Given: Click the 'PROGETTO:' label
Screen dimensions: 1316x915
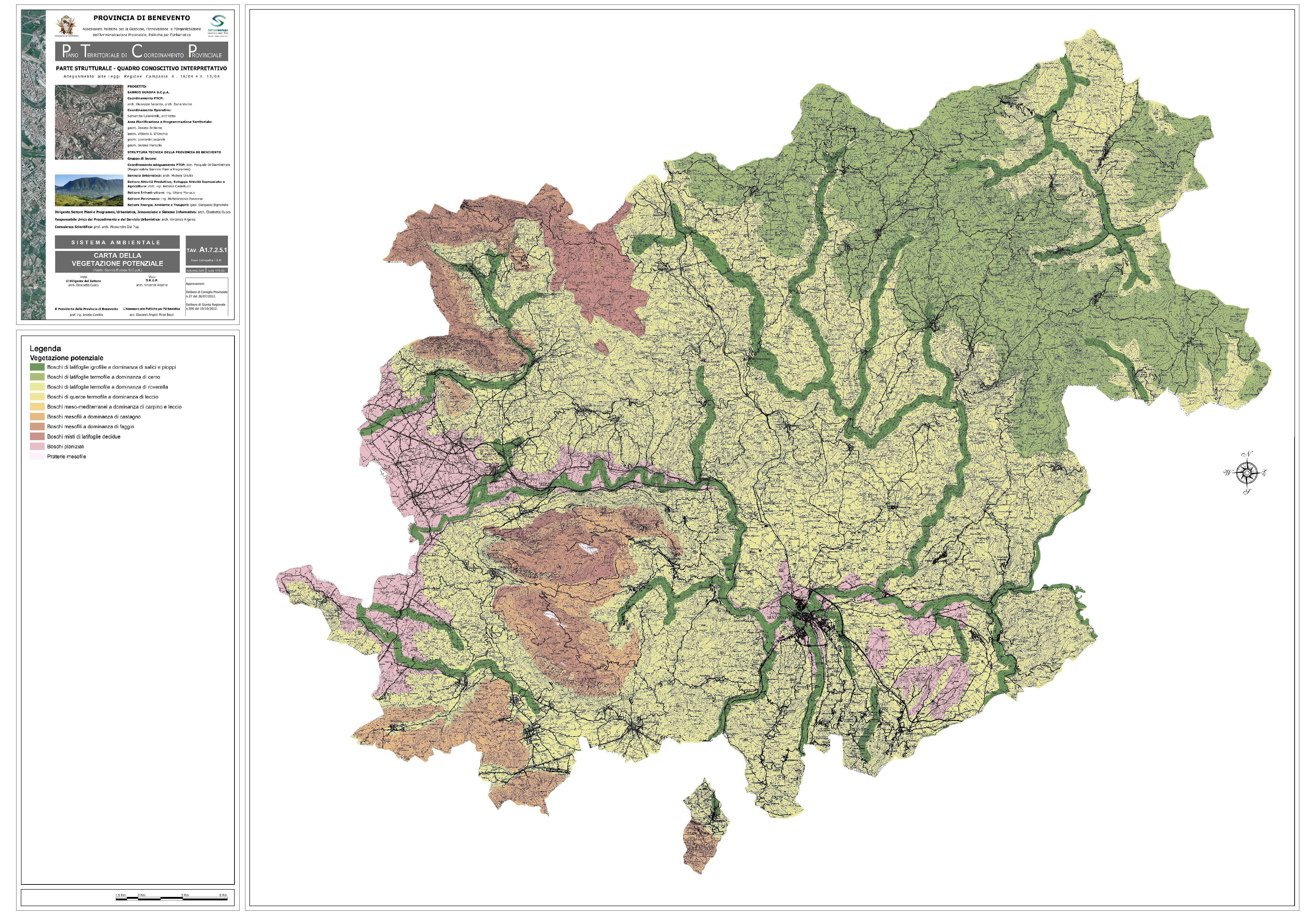Looking at the screenshot, I should pos(137,86).
